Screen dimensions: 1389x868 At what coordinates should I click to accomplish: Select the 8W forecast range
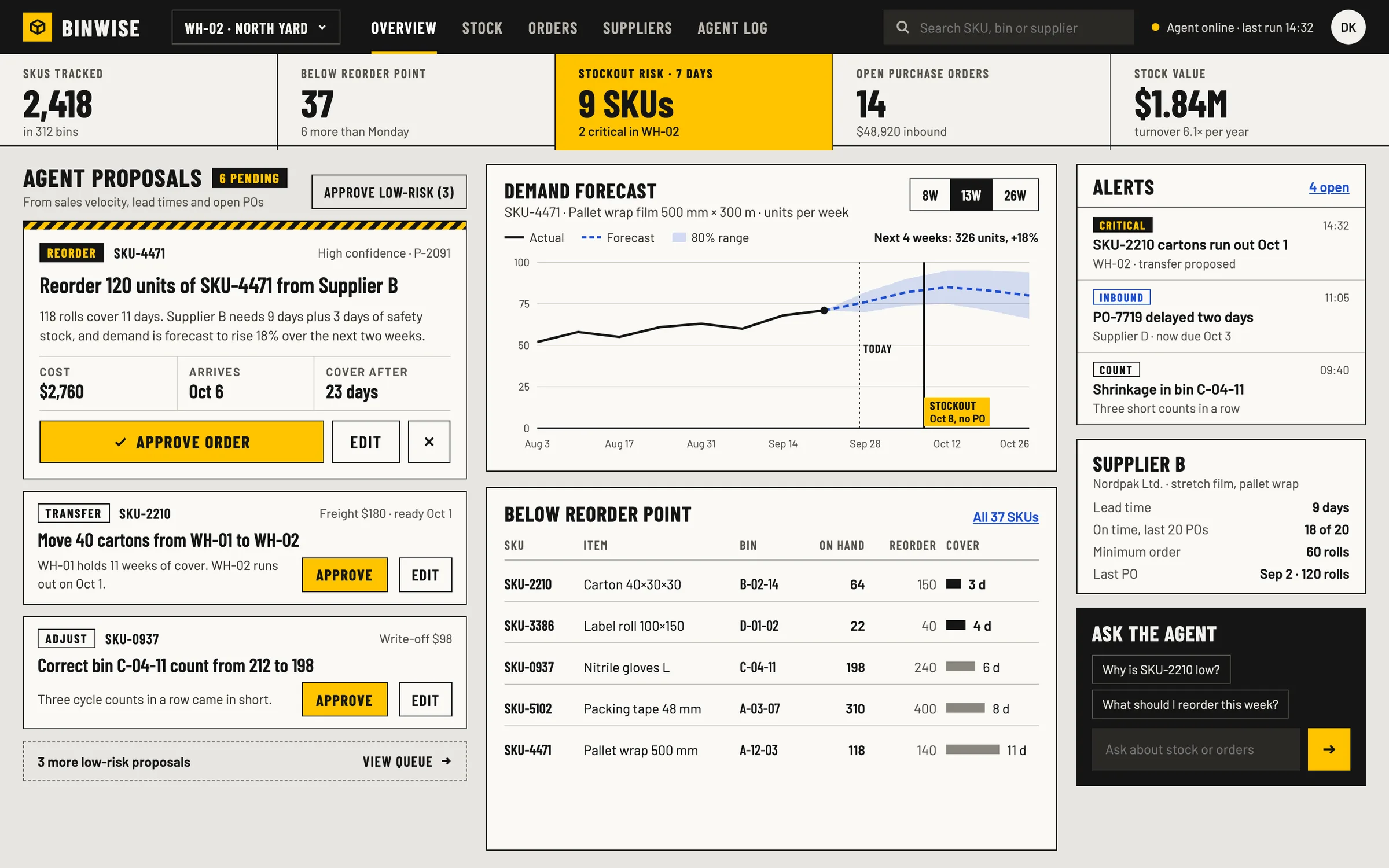coord(930,195)
